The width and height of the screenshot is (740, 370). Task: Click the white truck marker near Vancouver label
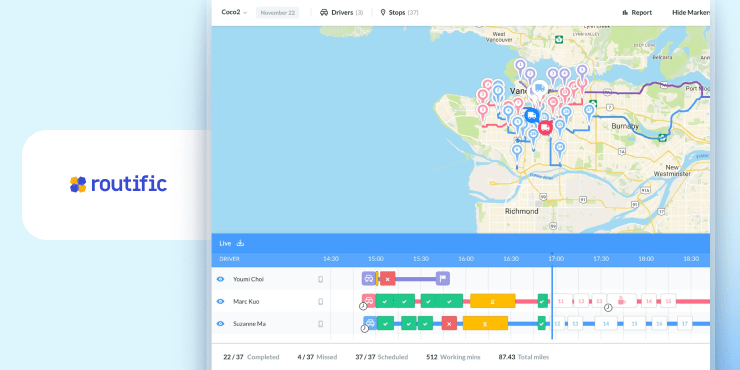[539, 89]
